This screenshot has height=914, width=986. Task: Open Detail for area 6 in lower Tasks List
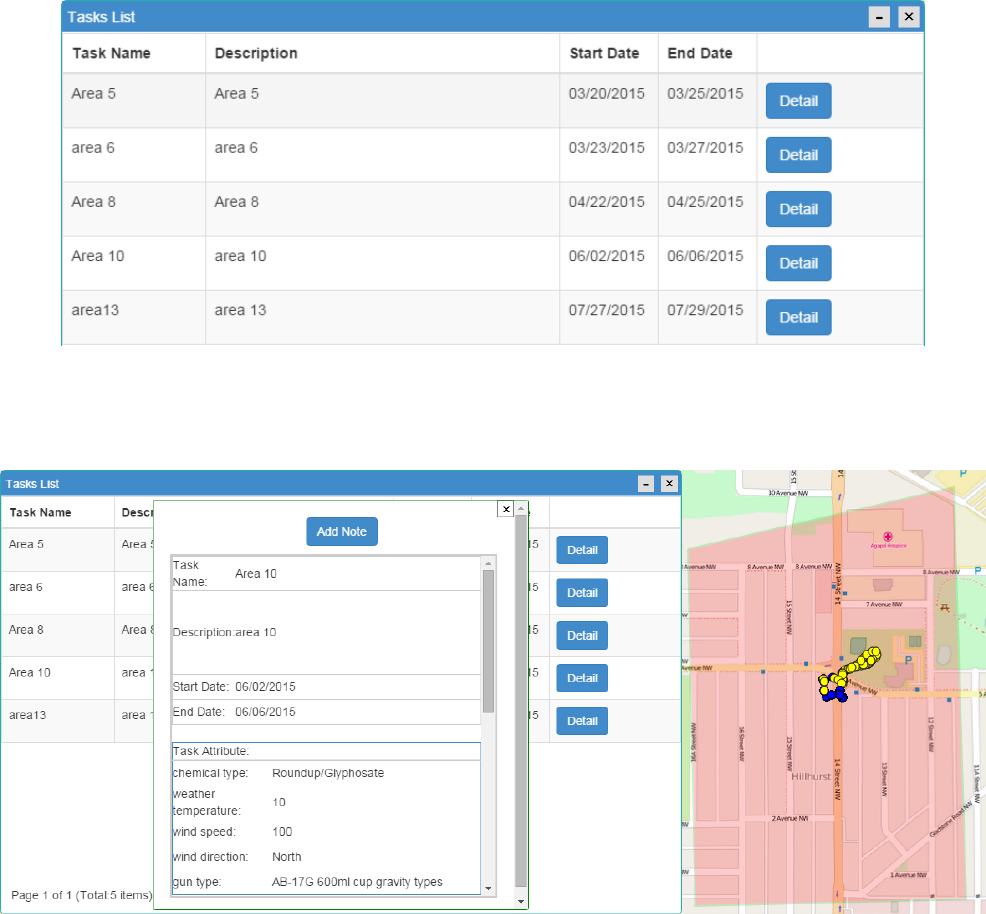582,593
